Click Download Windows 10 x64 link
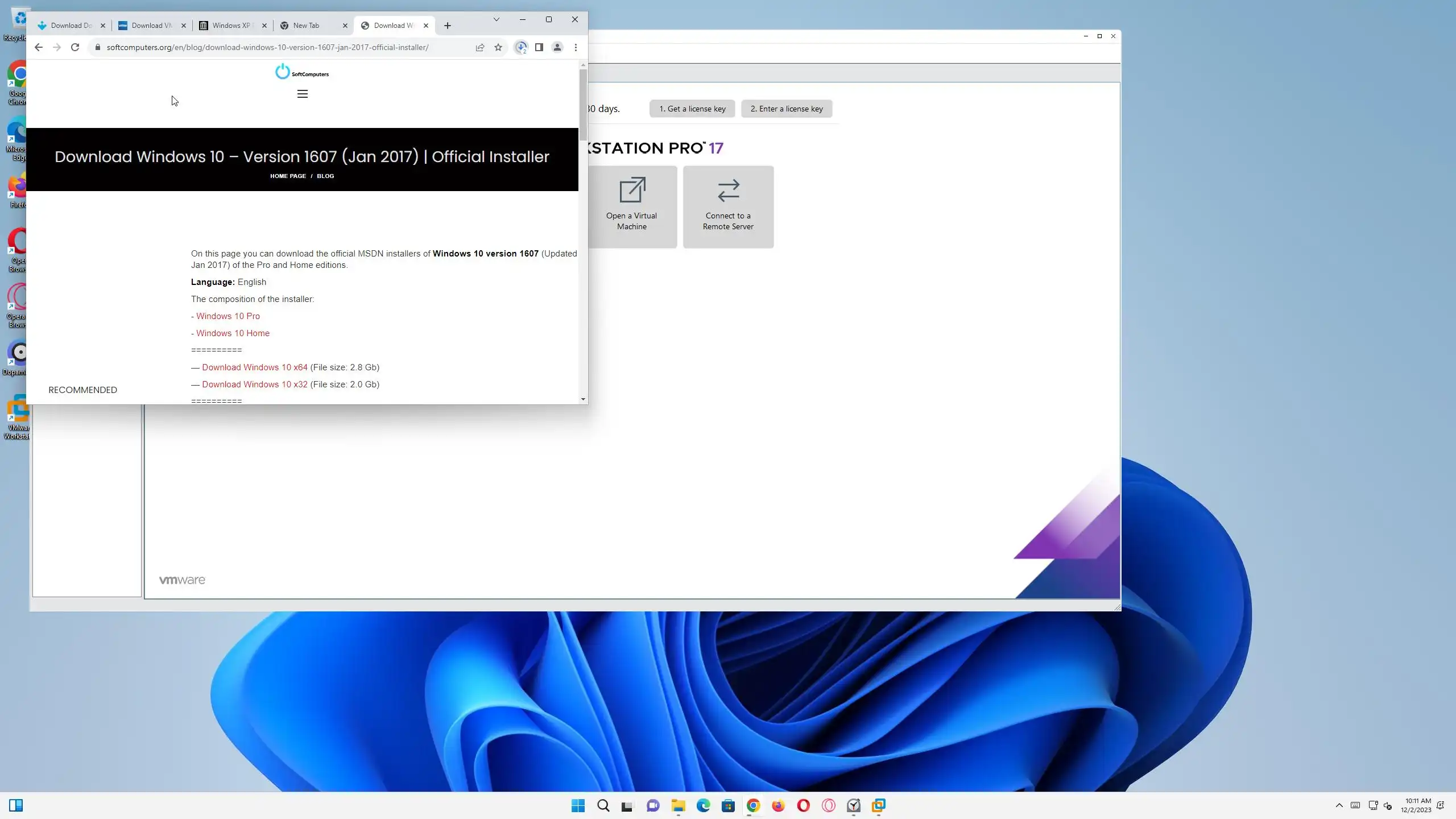1456x819 pixels. (255, 367)
